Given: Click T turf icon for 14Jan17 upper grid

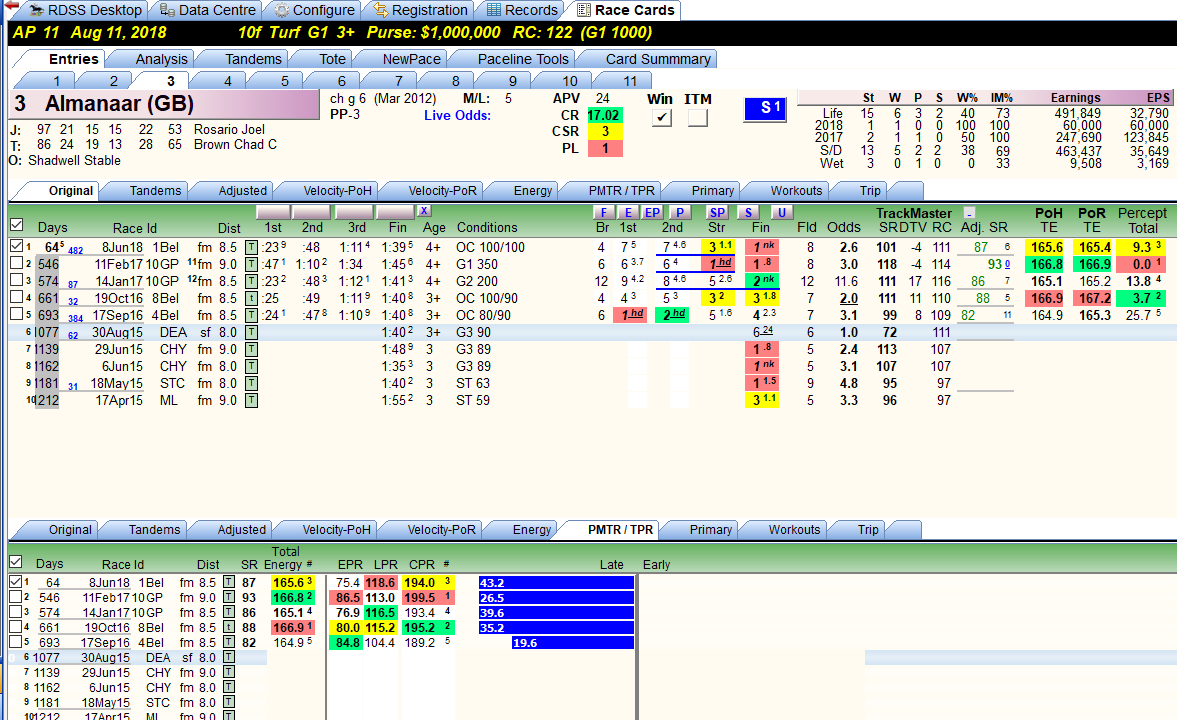Looking at the screenshot, I should (x=251, y=282).
